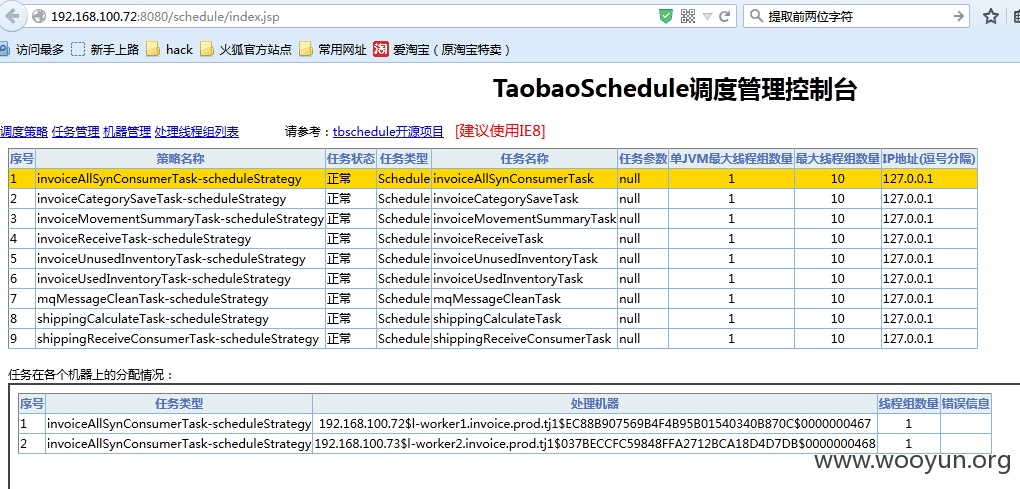The image size is (1020, 489).
Task: Click the 处理机器 column header
Action: [595, 404]
